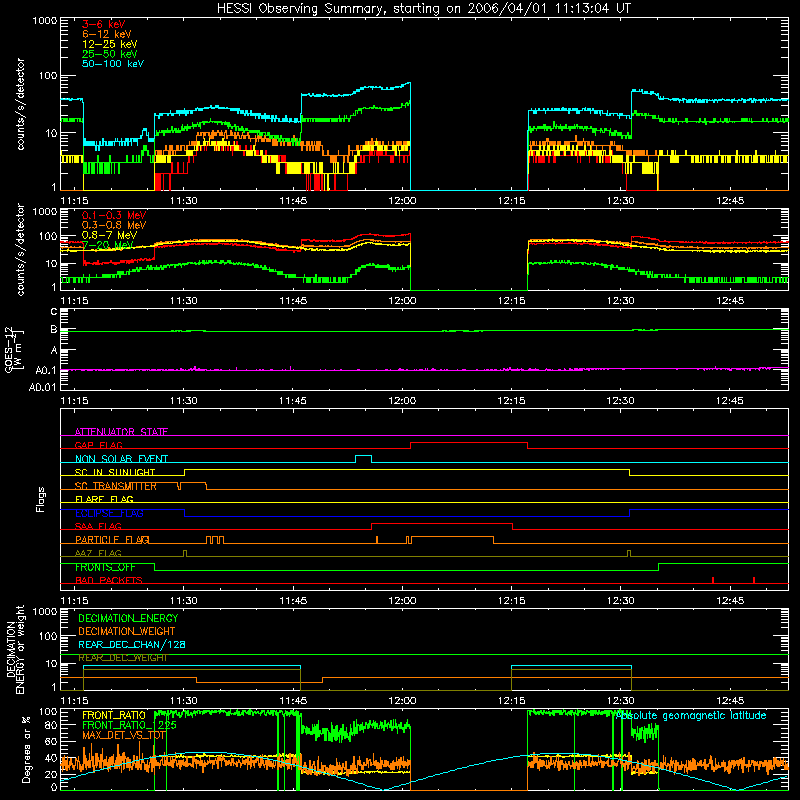Click the 7-20 MeV legend entry
Viewport: 800px width, 800px height.
click(107, 245)
